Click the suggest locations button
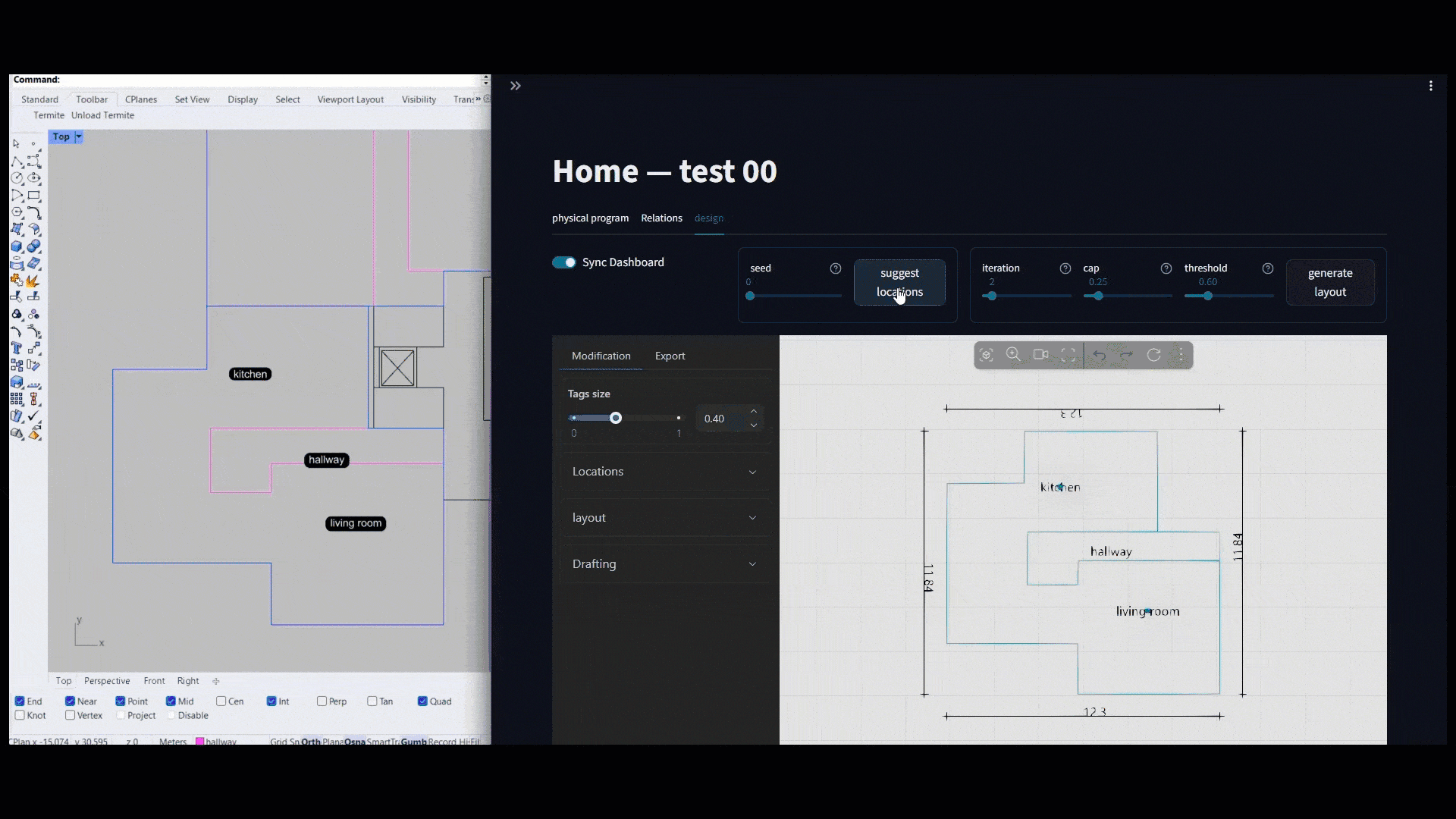Image resolution: width=1456 pixels, height=819 pixels. tap(899, 282)
